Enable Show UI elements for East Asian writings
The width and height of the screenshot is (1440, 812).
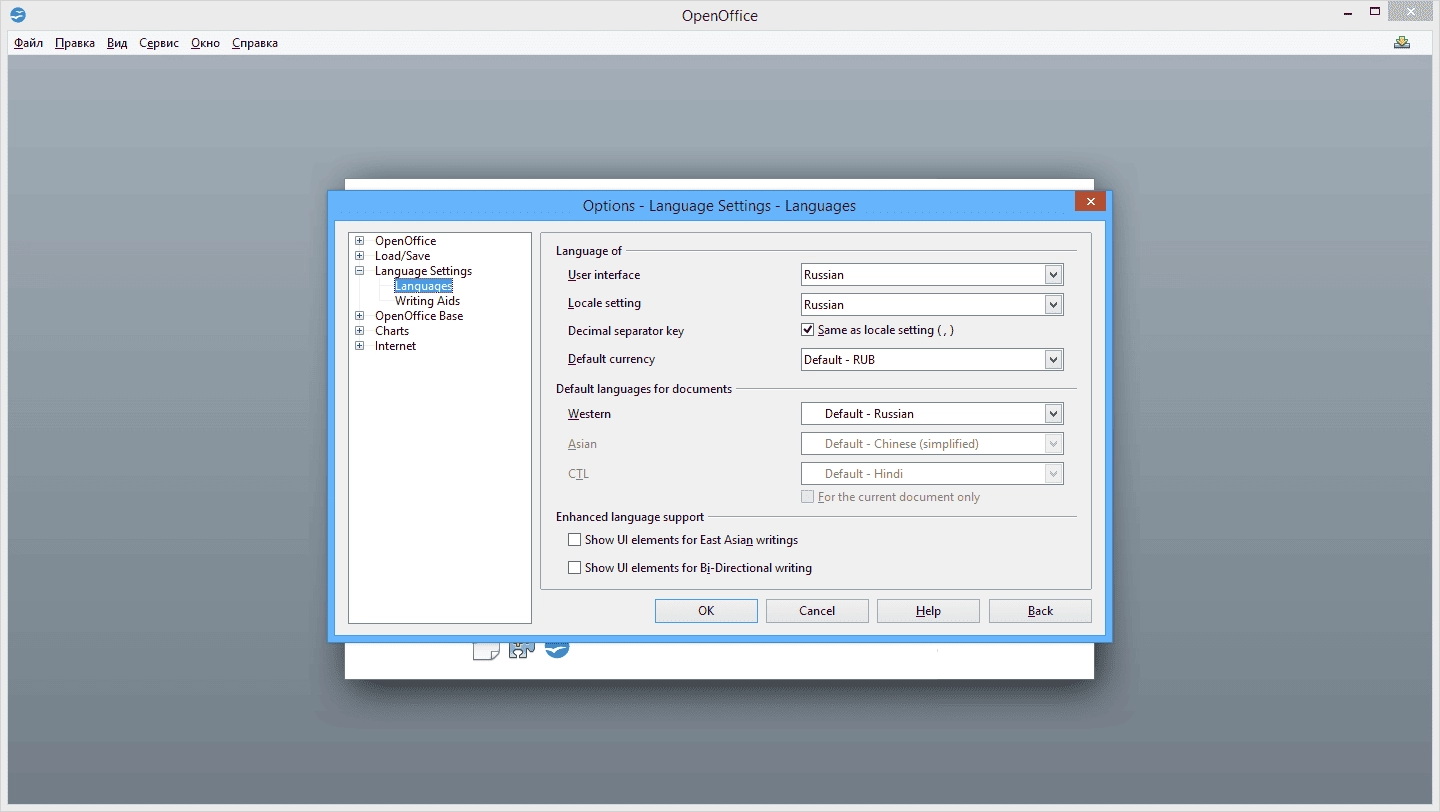[x=574, y=540]
